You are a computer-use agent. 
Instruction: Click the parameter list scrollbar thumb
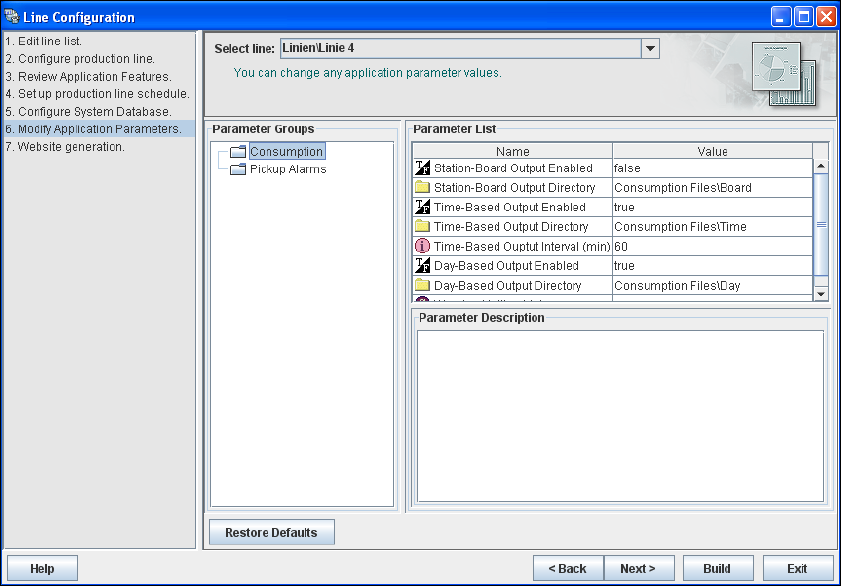click(821, 224)
